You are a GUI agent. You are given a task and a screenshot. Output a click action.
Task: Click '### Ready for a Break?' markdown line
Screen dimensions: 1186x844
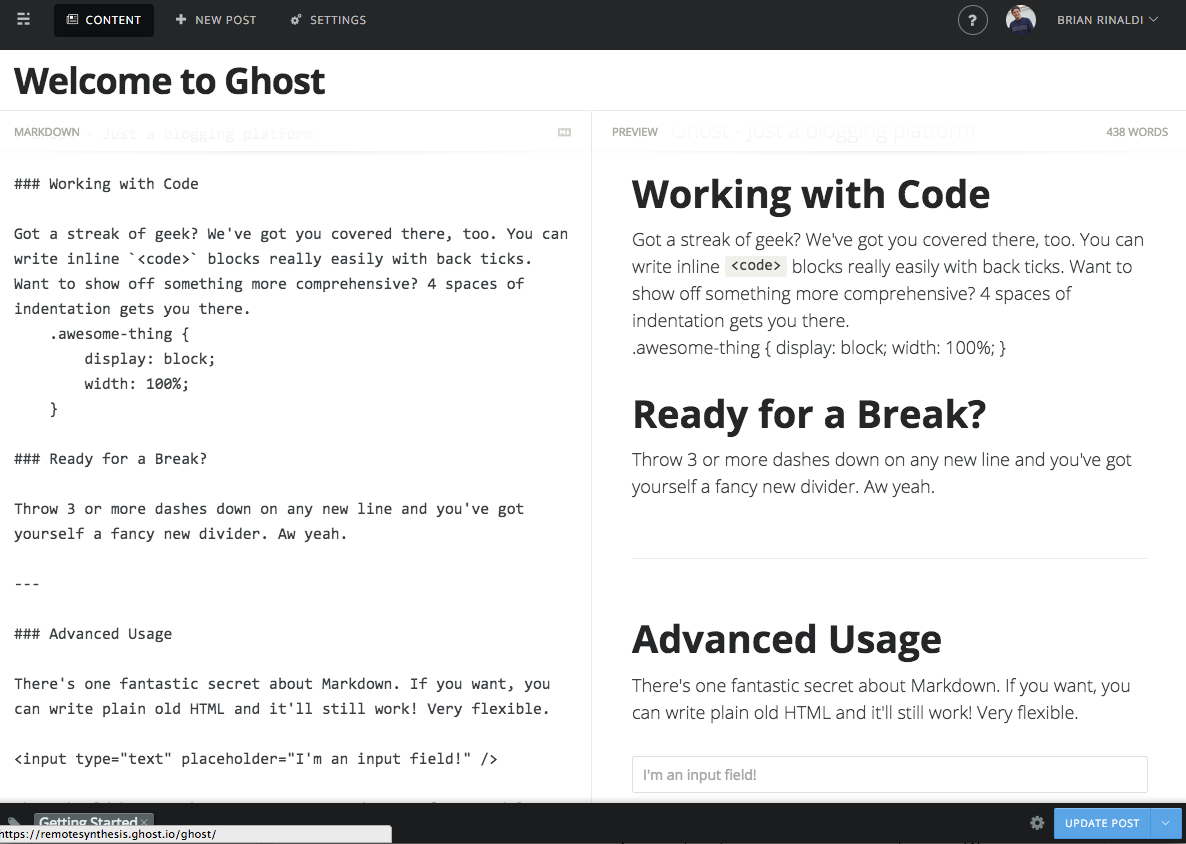[x=110, y=459]
